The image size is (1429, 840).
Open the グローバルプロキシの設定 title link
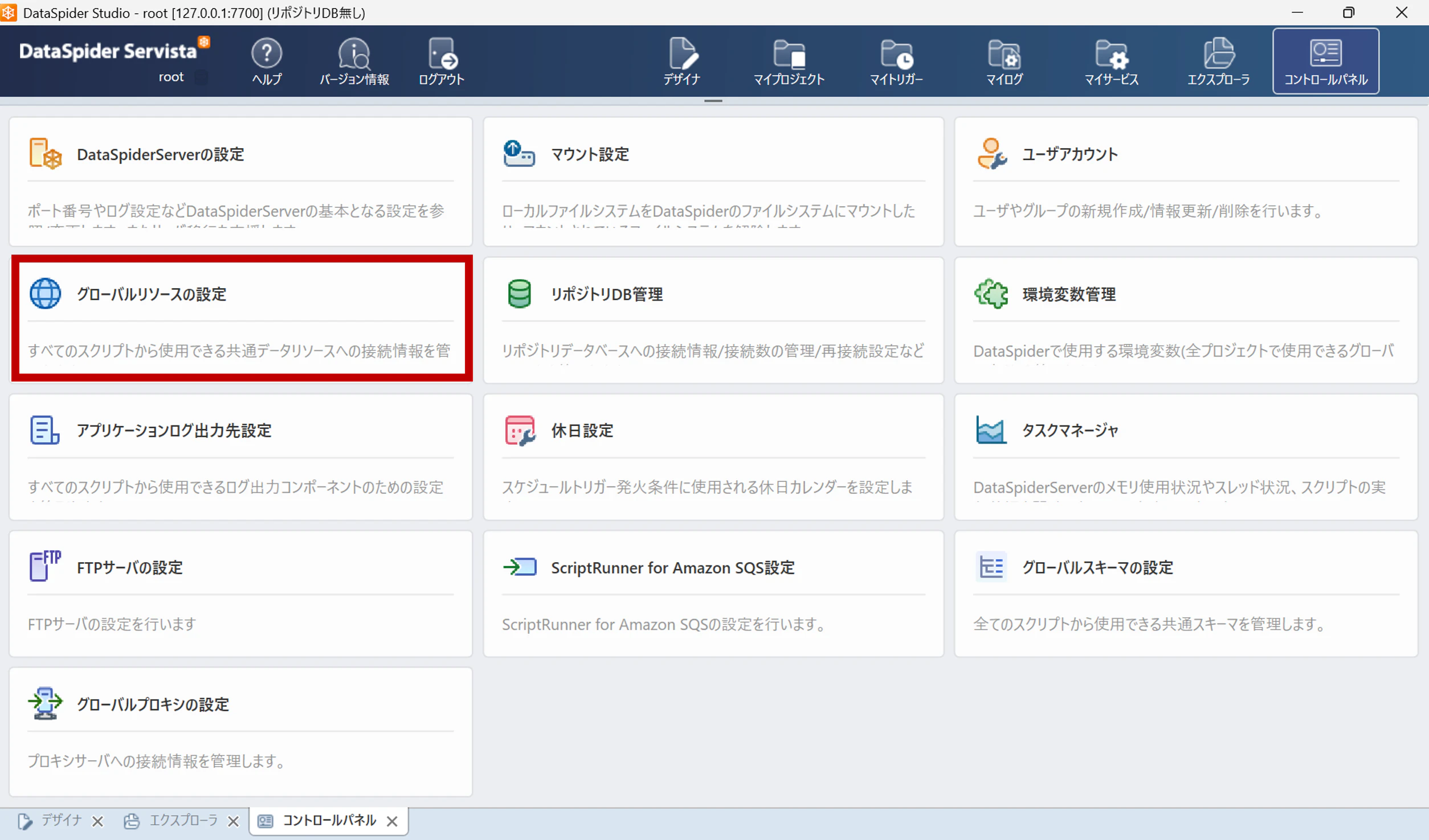tap(153, 704)
